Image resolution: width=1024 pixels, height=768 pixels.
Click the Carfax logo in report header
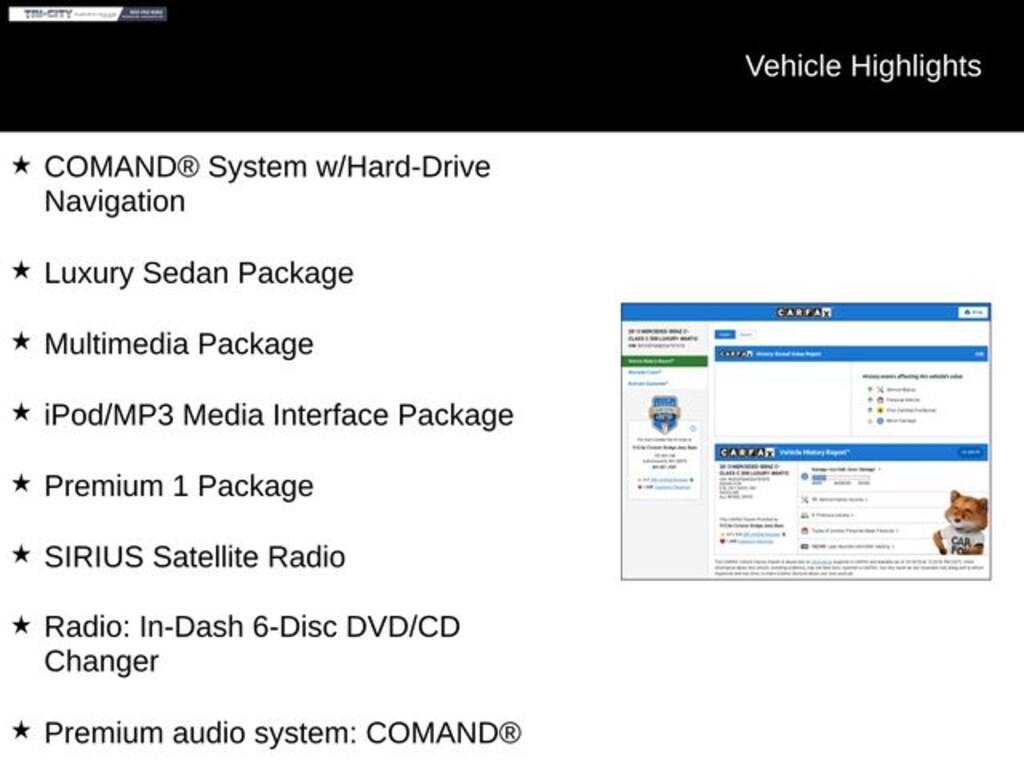pyautogui.click(x=804, y=312)
